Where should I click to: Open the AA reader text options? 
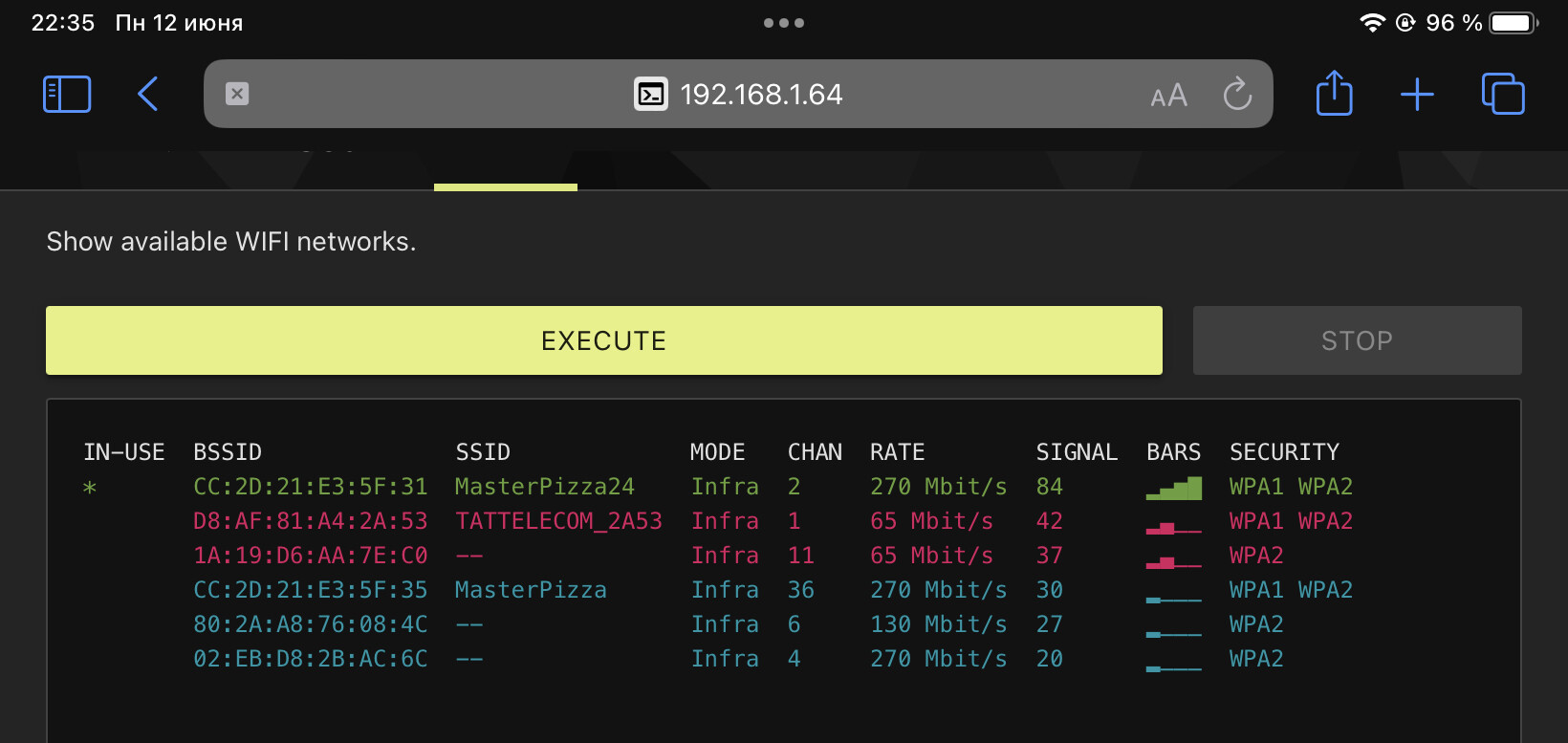pyautogui.click(x=1168, y=95)
